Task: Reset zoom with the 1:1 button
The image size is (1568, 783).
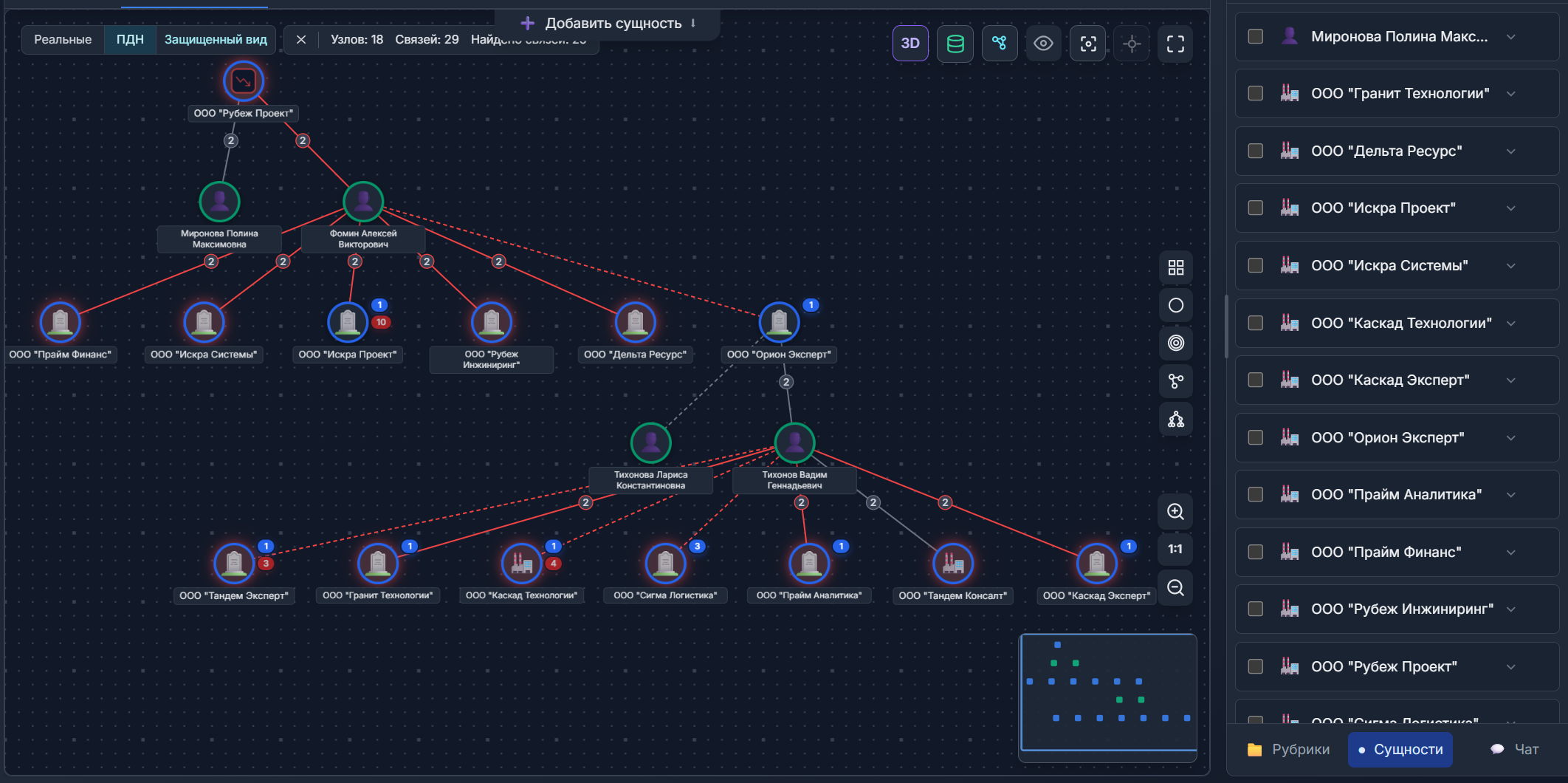Action: point(1175,549)
